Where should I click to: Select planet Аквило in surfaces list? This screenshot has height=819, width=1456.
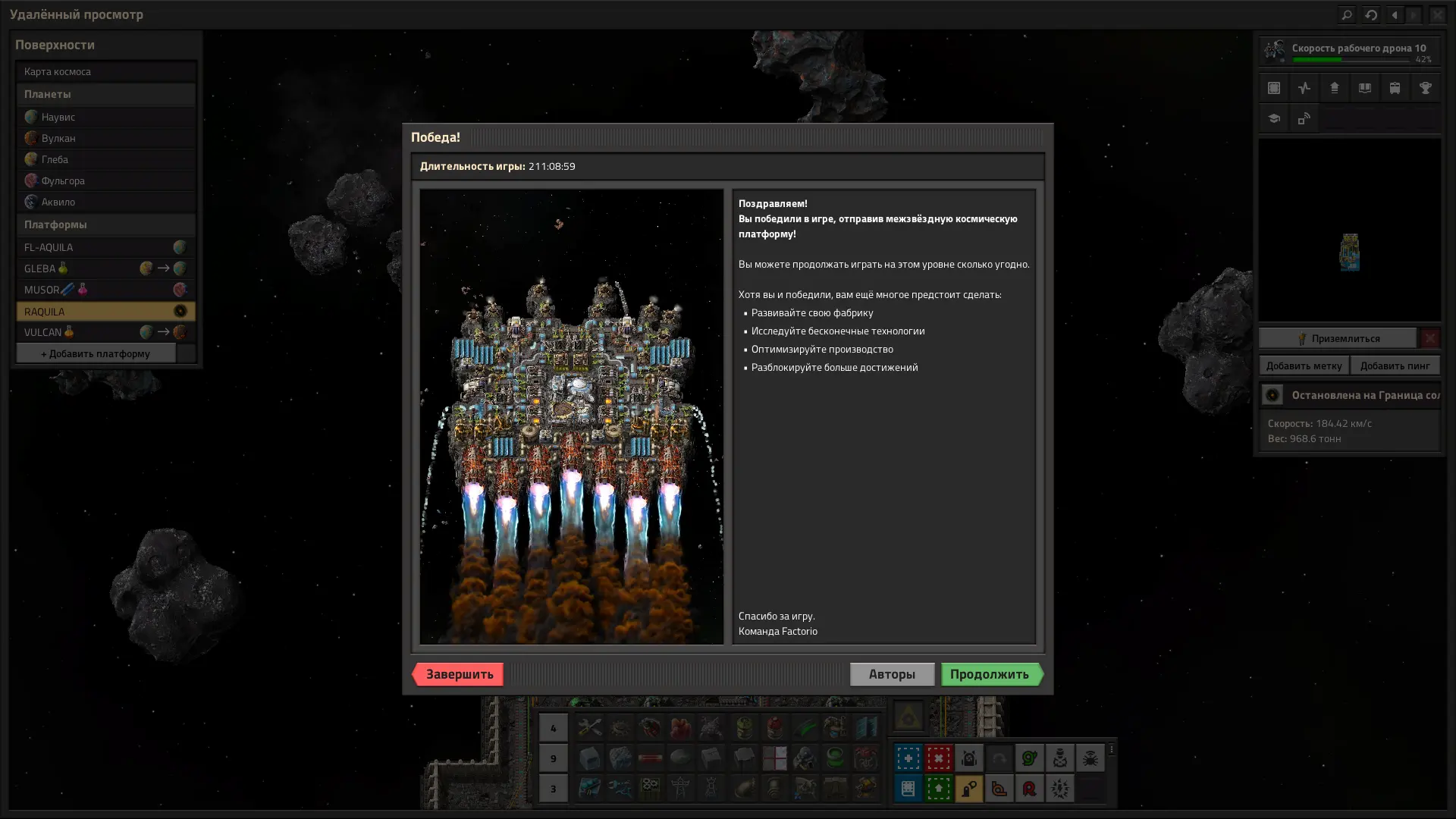click(106, 202)
